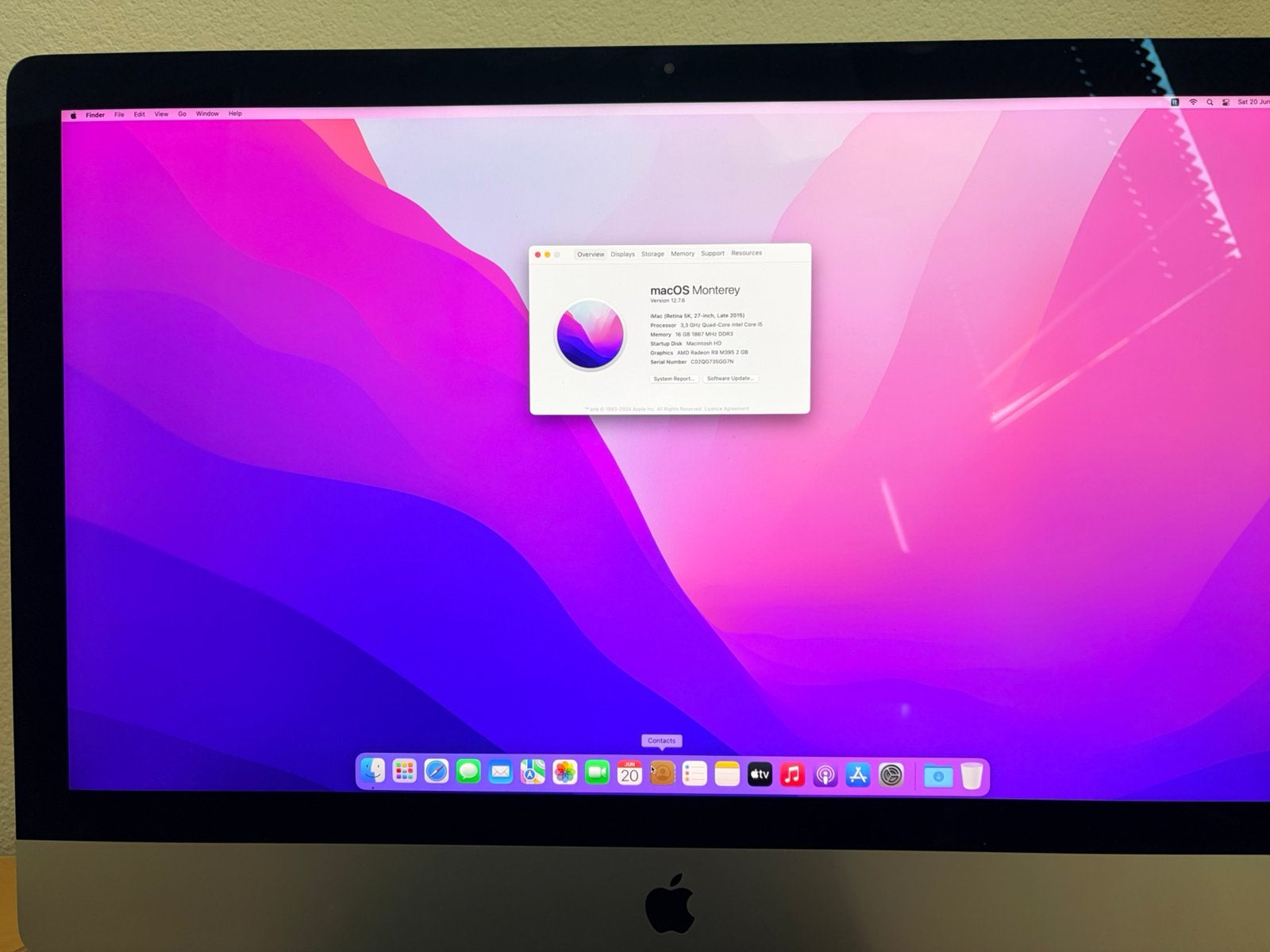This screenshot has width=1270, height=952.
Task: Open Control Center in menu bar
Action: click(x=1226, y=102)
